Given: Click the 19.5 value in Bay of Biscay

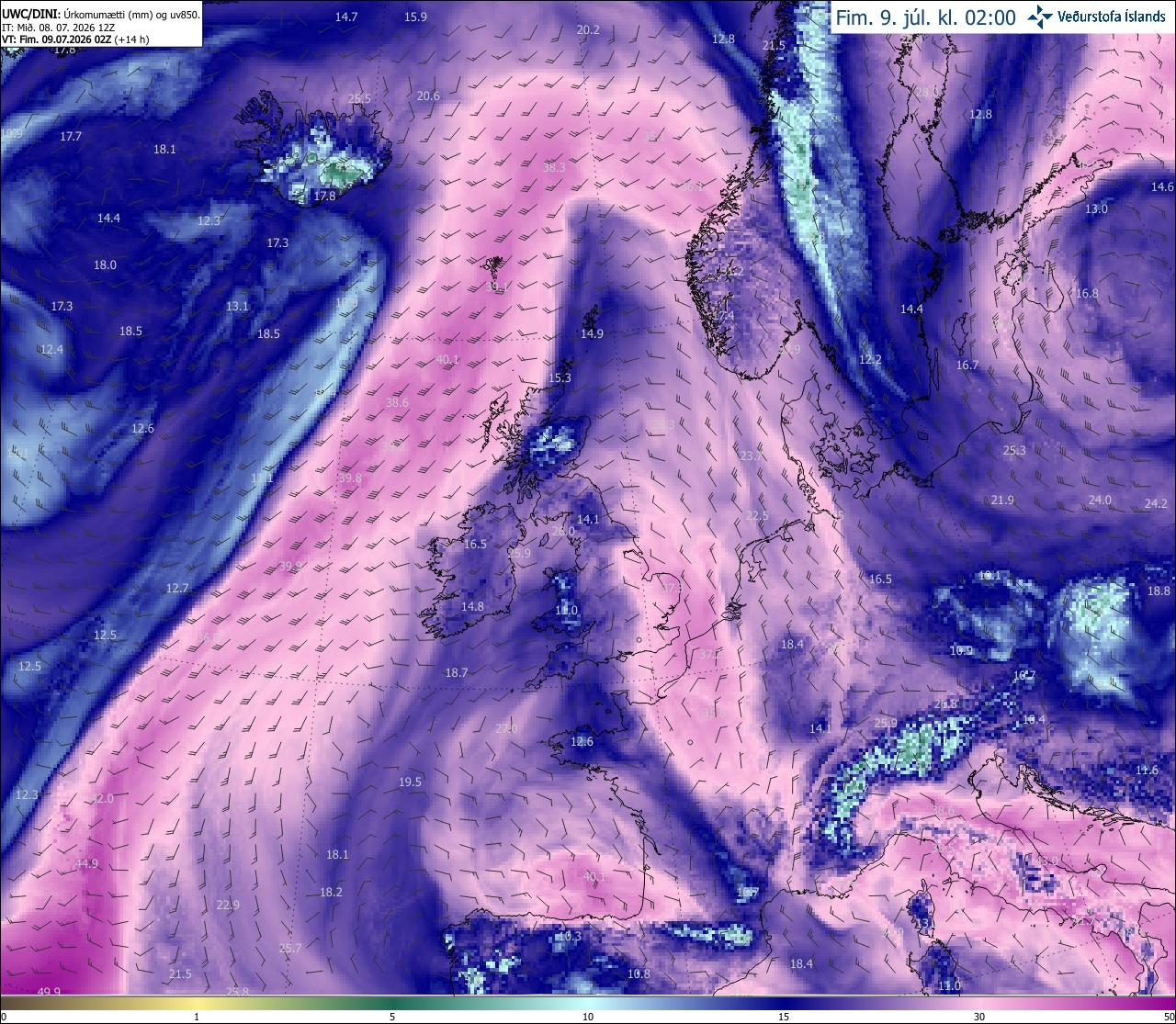Looking at the screenshot, I should click(410, 782).
